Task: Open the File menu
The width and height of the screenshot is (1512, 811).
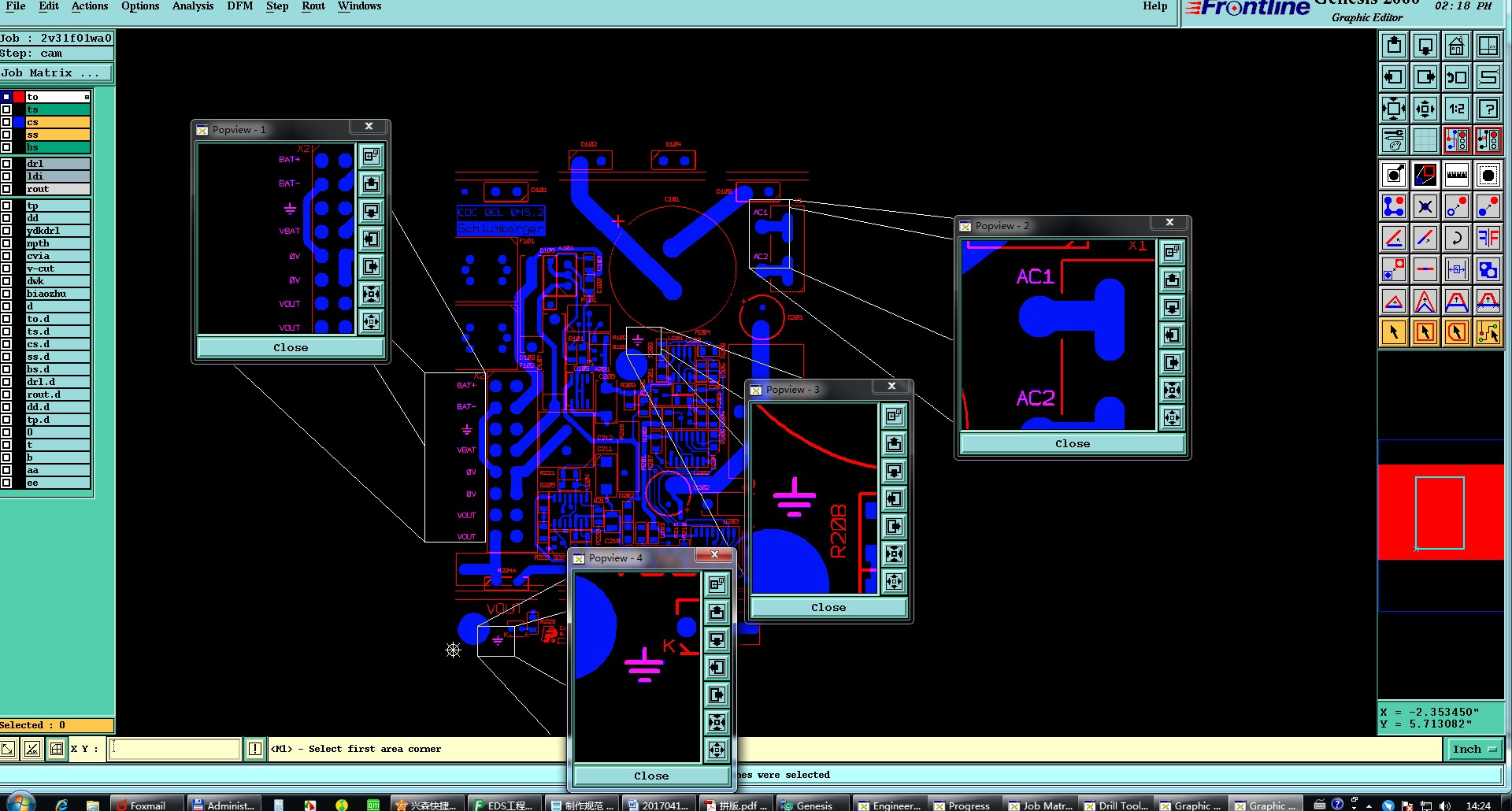Action: (x=16, y=6)
